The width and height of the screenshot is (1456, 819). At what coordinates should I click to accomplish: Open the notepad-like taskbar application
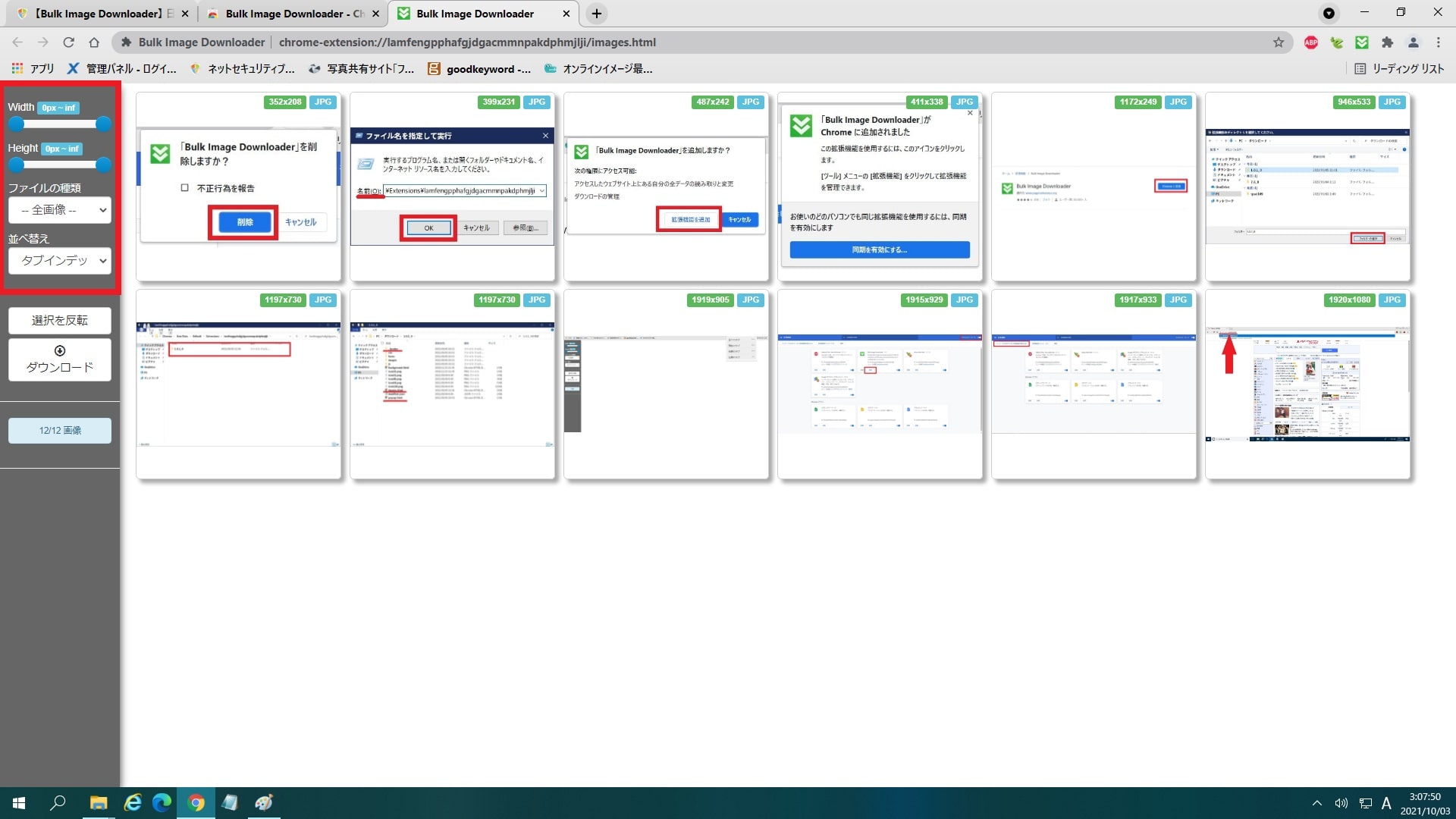(230, 803)
